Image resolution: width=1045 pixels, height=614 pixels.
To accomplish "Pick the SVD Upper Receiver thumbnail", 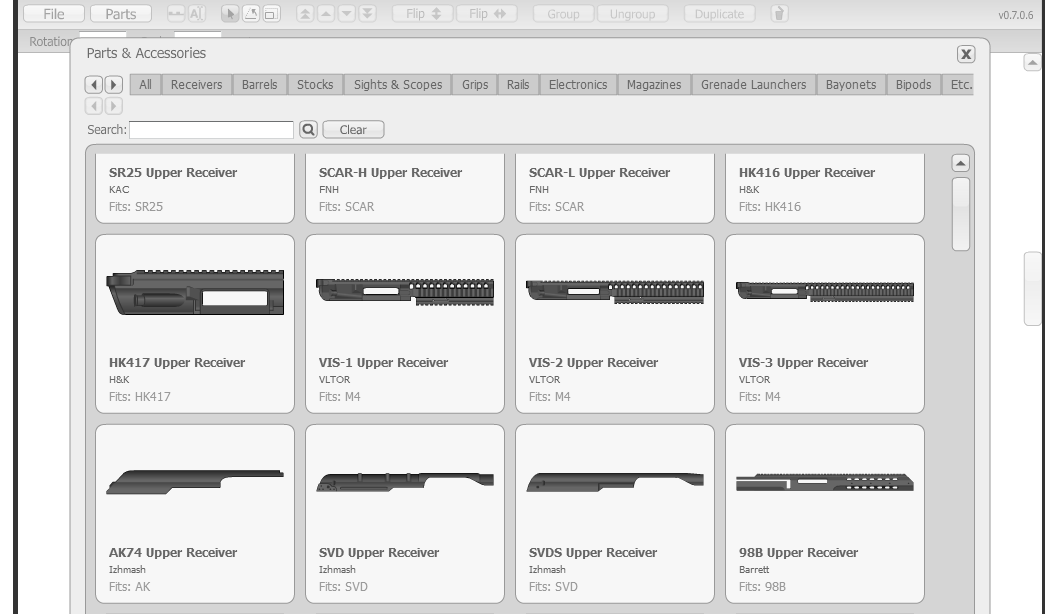I will [405, 482].
